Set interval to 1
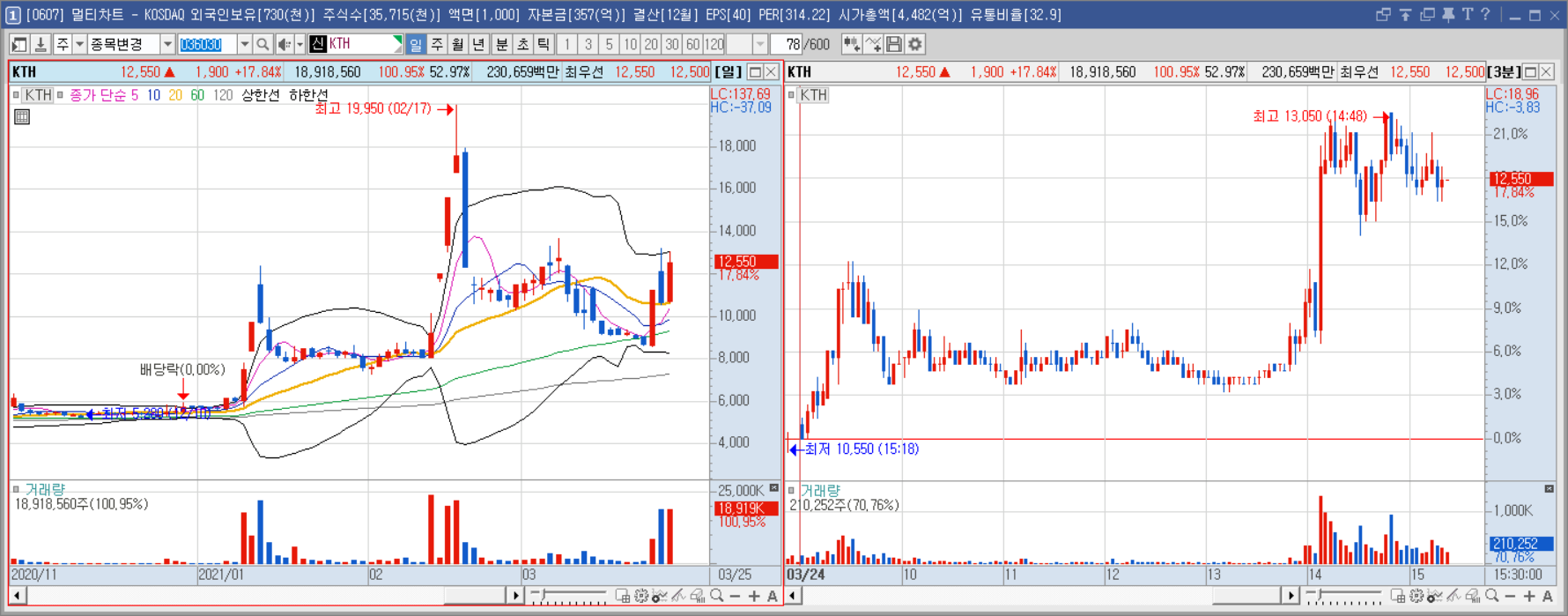The height and width of the screenshot is (616, 1568). pyautogui.click(x=567, y=44)
